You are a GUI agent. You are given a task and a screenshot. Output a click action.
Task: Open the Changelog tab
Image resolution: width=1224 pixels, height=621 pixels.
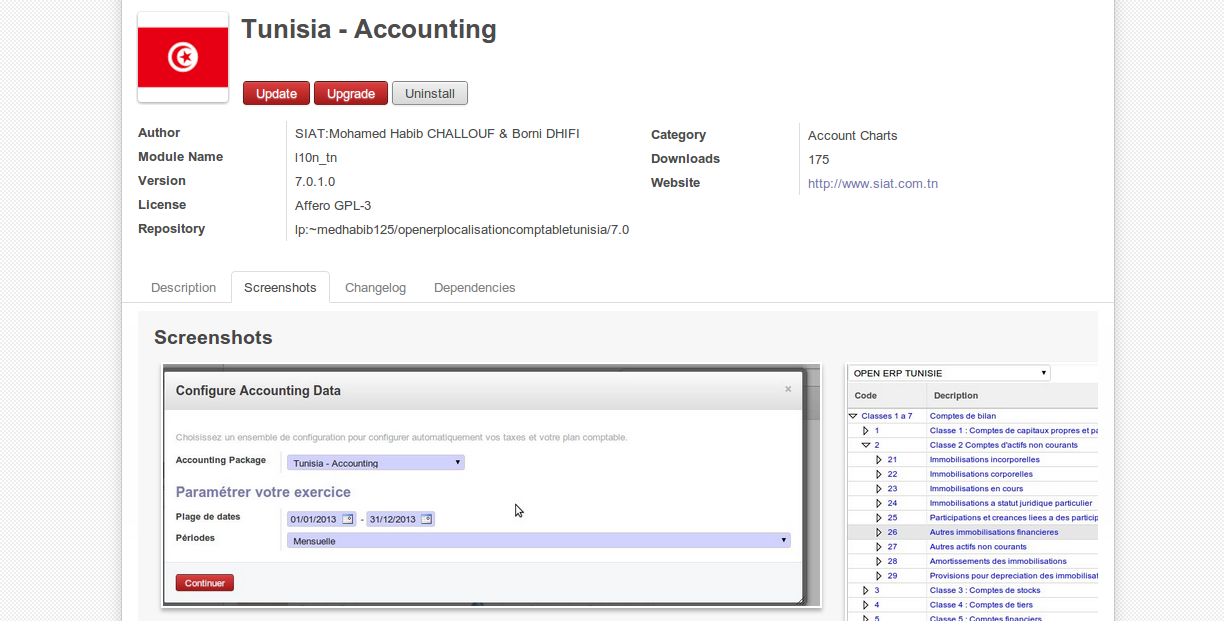(375, 287)
